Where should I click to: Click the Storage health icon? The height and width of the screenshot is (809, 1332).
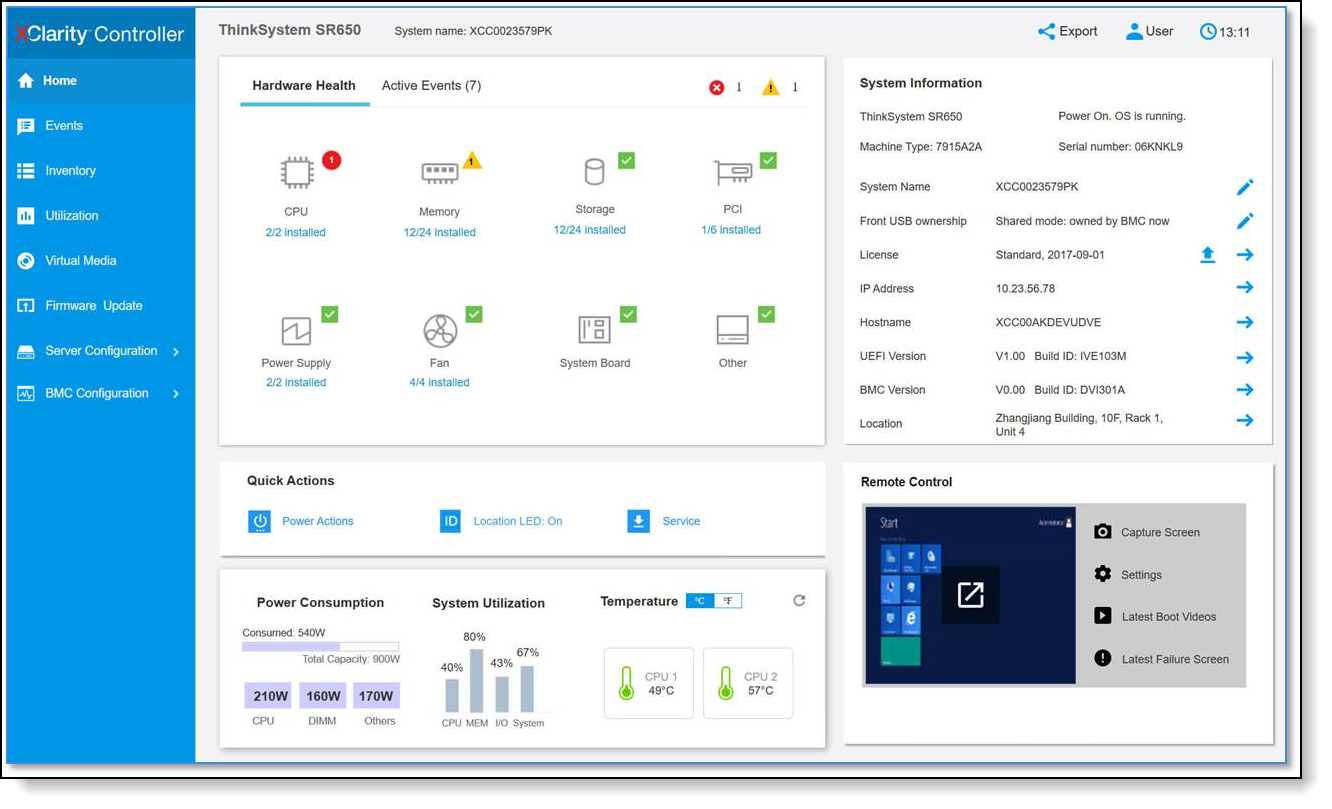(x=594, y=169)
